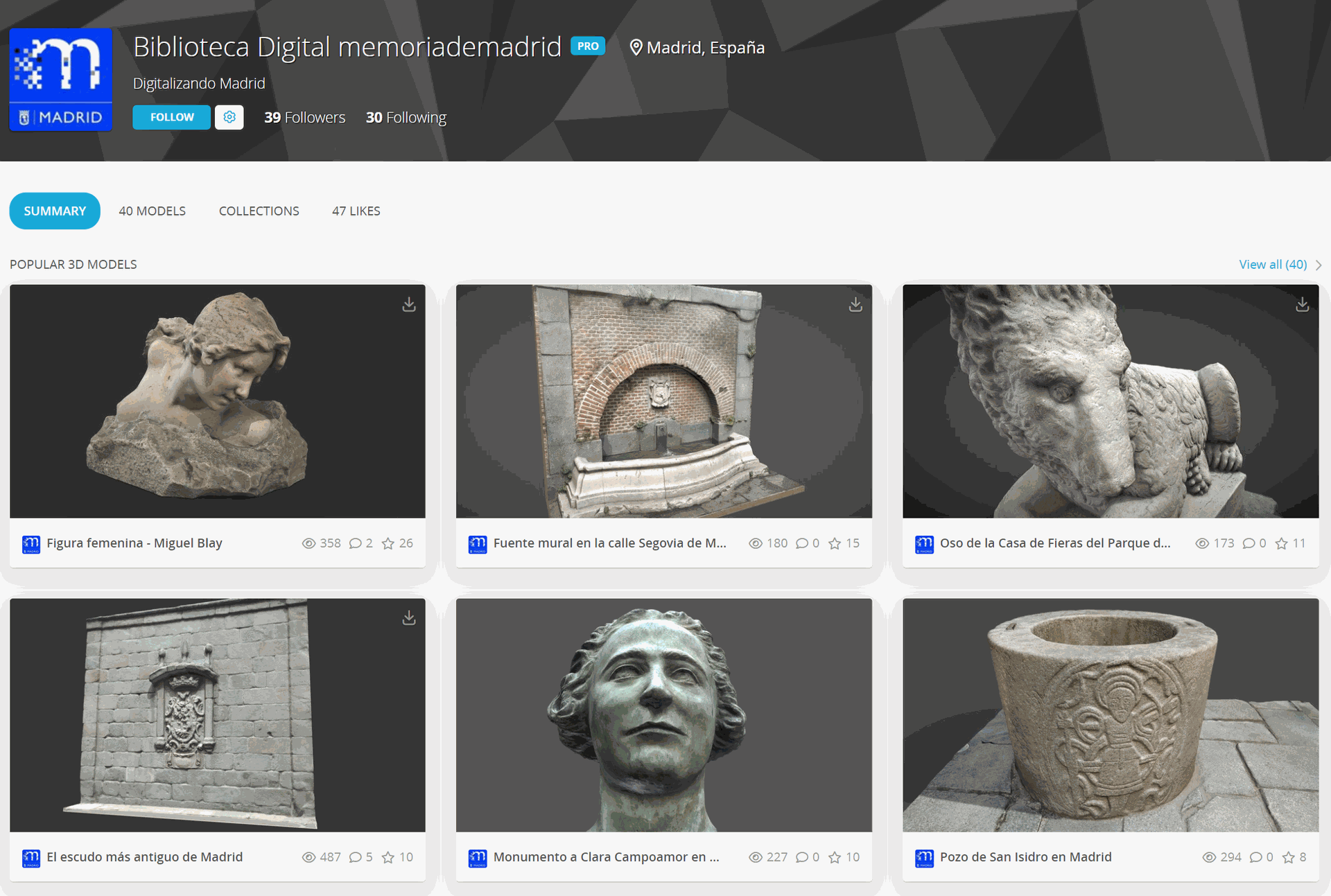Viewport: 1331px width, 896px height.
Task: Open Pozo de San Isidro en Madrid title
Action: click(1025, 857)
